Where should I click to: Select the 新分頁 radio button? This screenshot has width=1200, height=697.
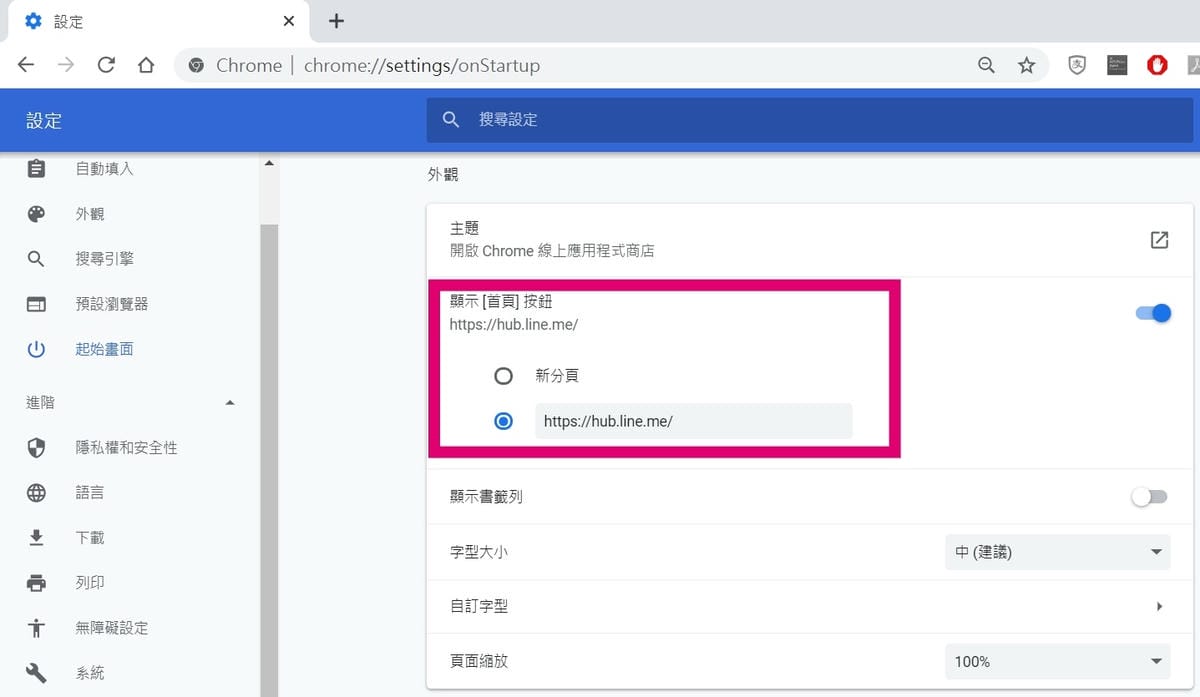503,376
